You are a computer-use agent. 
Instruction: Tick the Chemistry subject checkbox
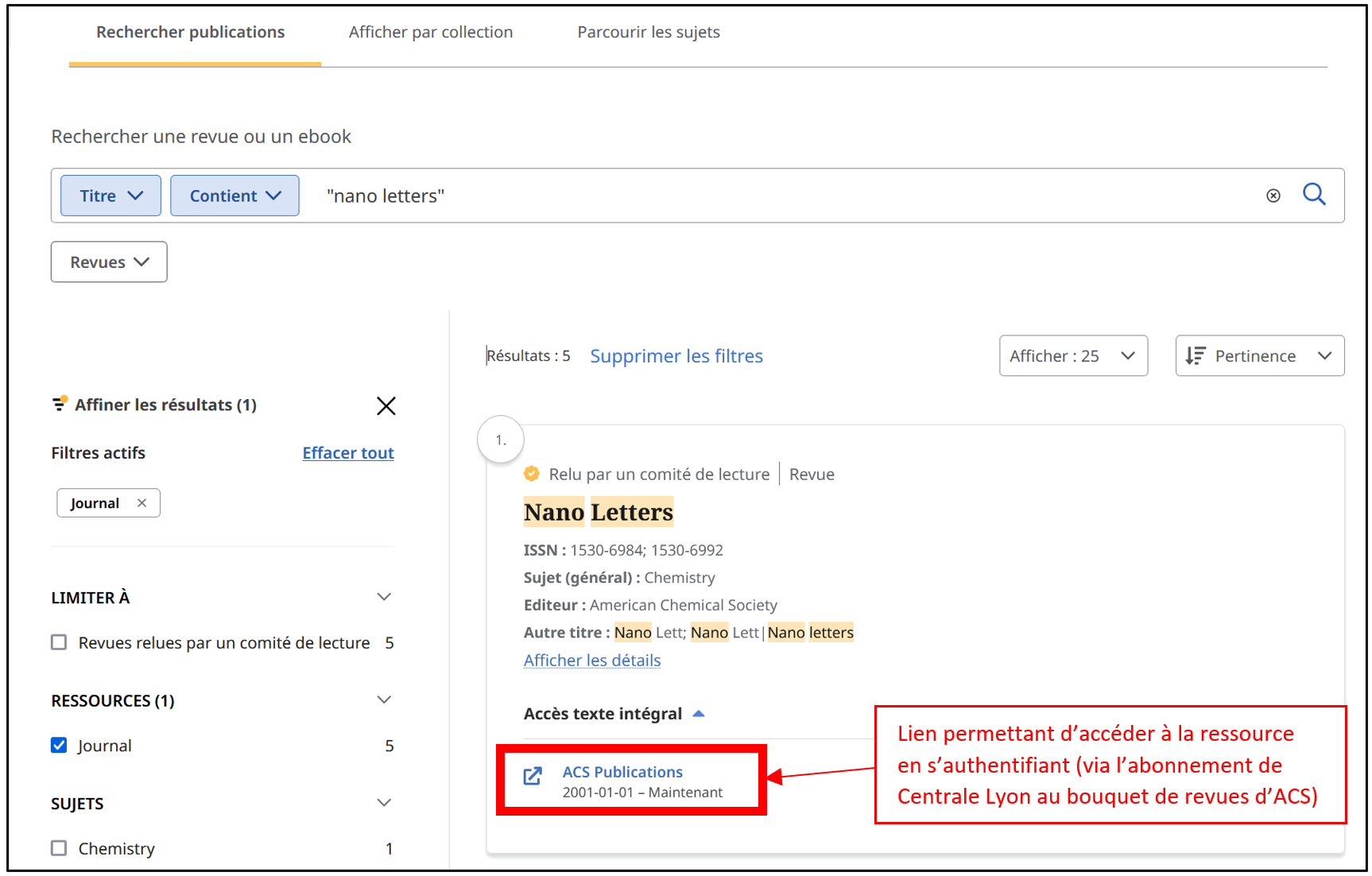(x=59, y=848)
